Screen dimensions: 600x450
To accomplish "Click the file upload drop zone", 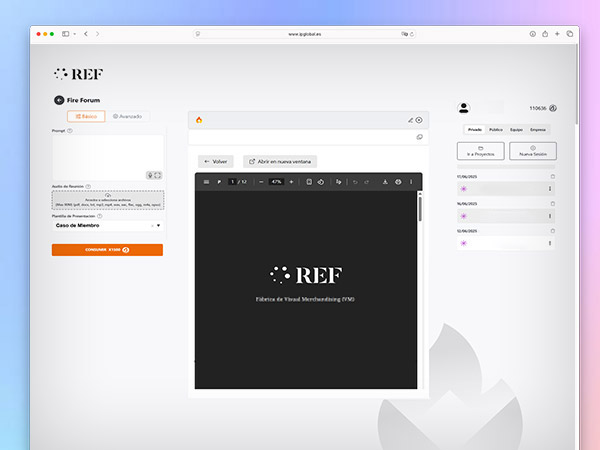I will pos(108,200).
